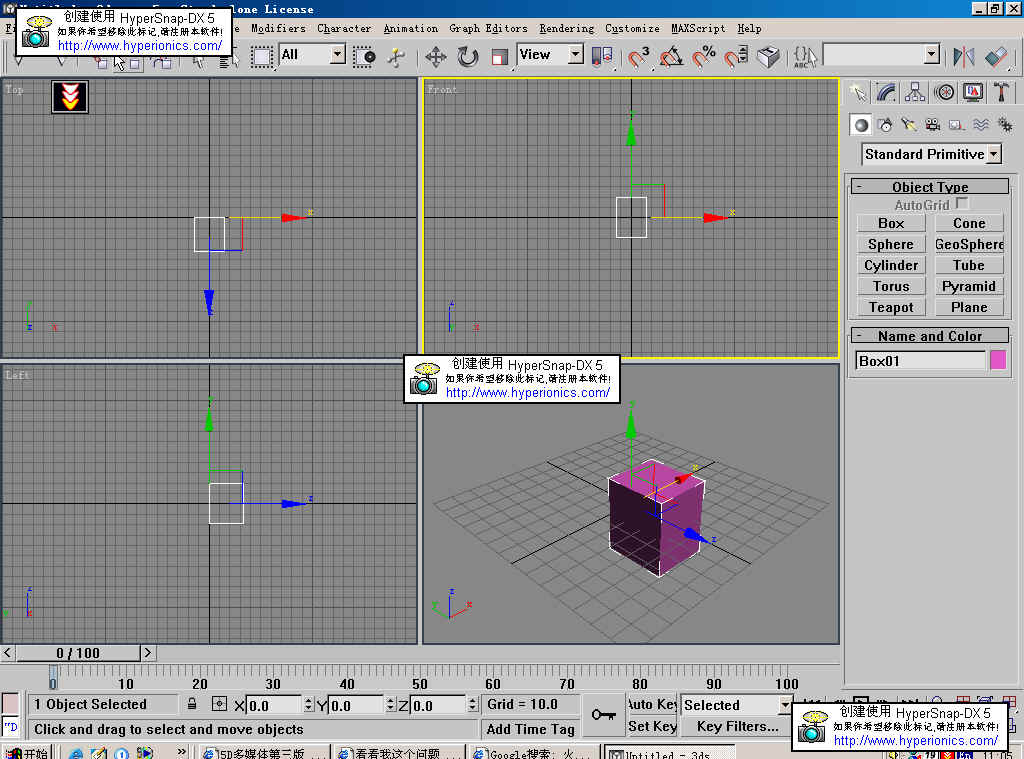
Task: Click frame 50 on the track bar
Action: tap(420, 684)
